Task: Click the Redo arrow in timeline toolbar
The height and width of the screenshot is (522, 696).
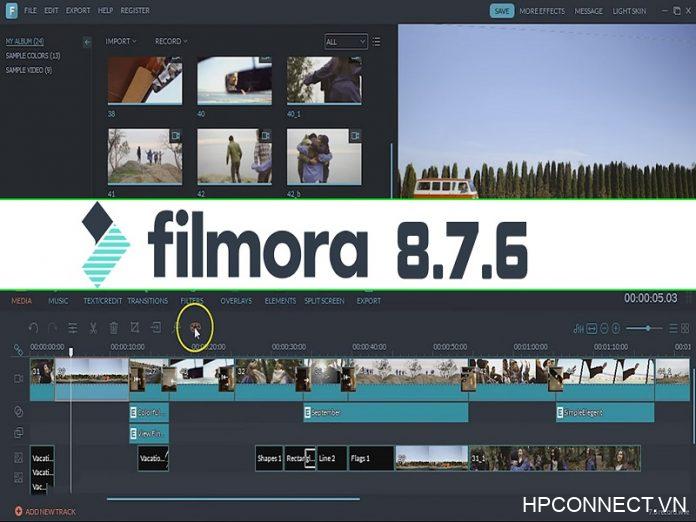Action: (x=53, y=328)
